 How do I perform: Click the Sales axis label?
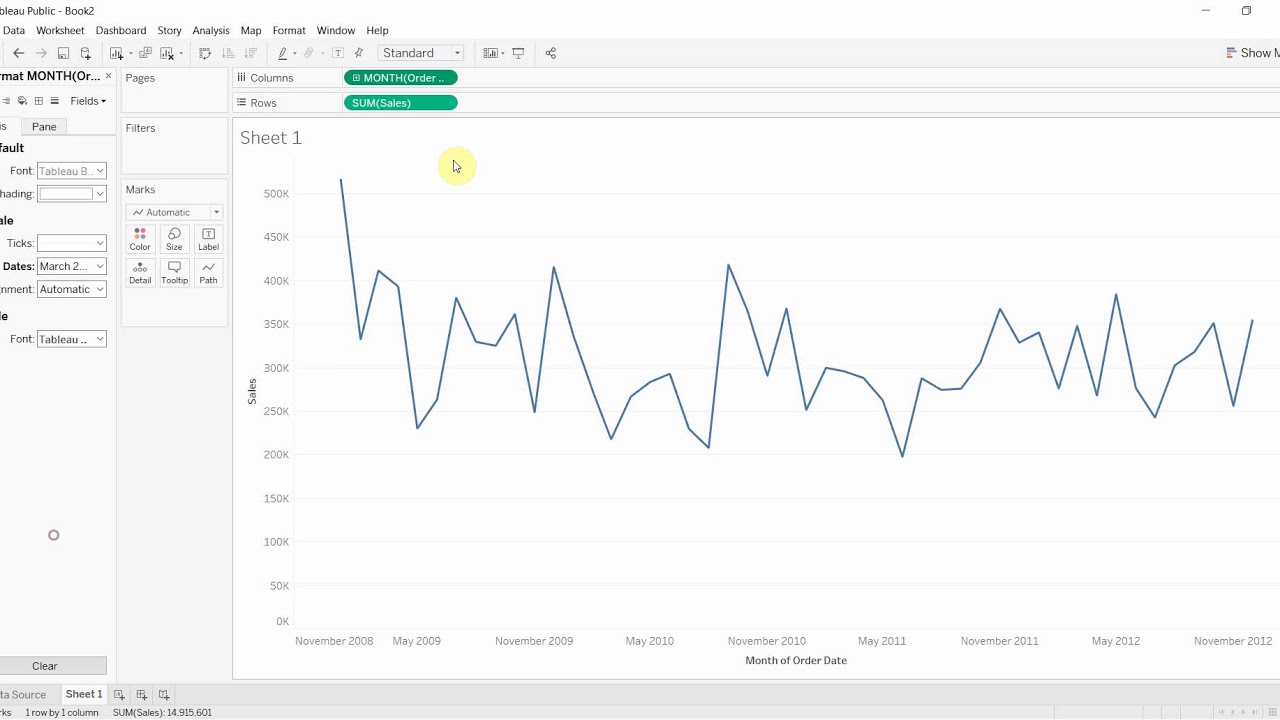[252, 391]
